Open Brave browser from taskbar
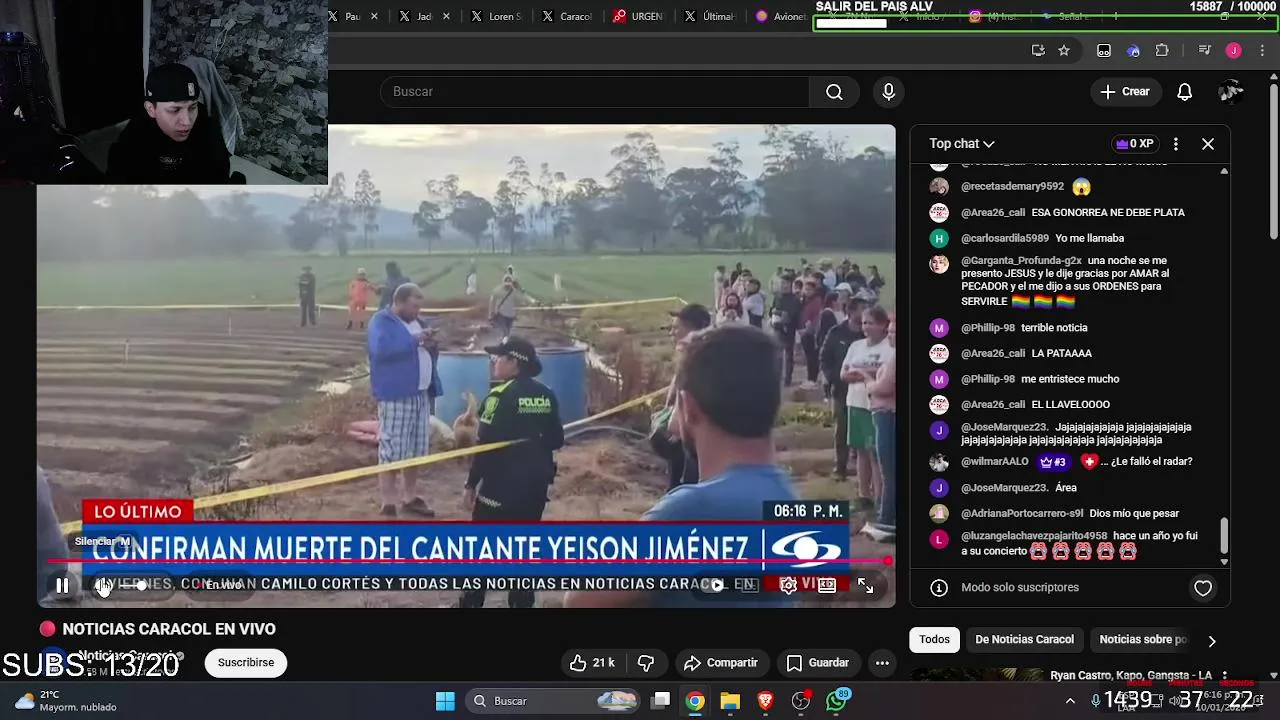The width and height of the screenshot is (1280, 720). 766,701
